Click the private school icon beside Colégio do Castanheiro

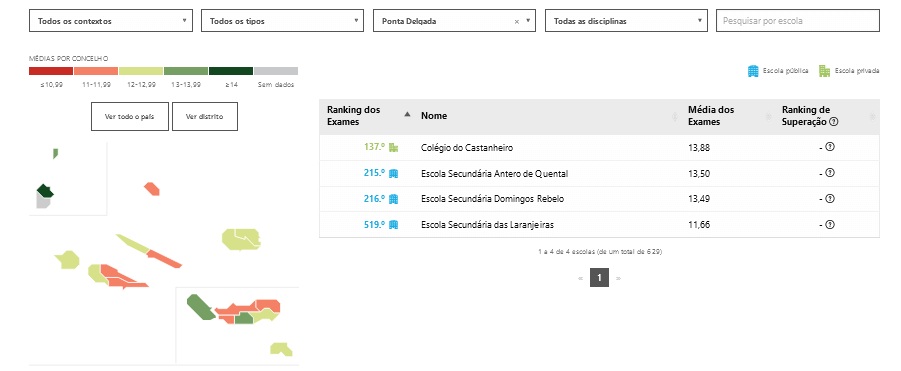pyautogui.click(x=394, y=148)
